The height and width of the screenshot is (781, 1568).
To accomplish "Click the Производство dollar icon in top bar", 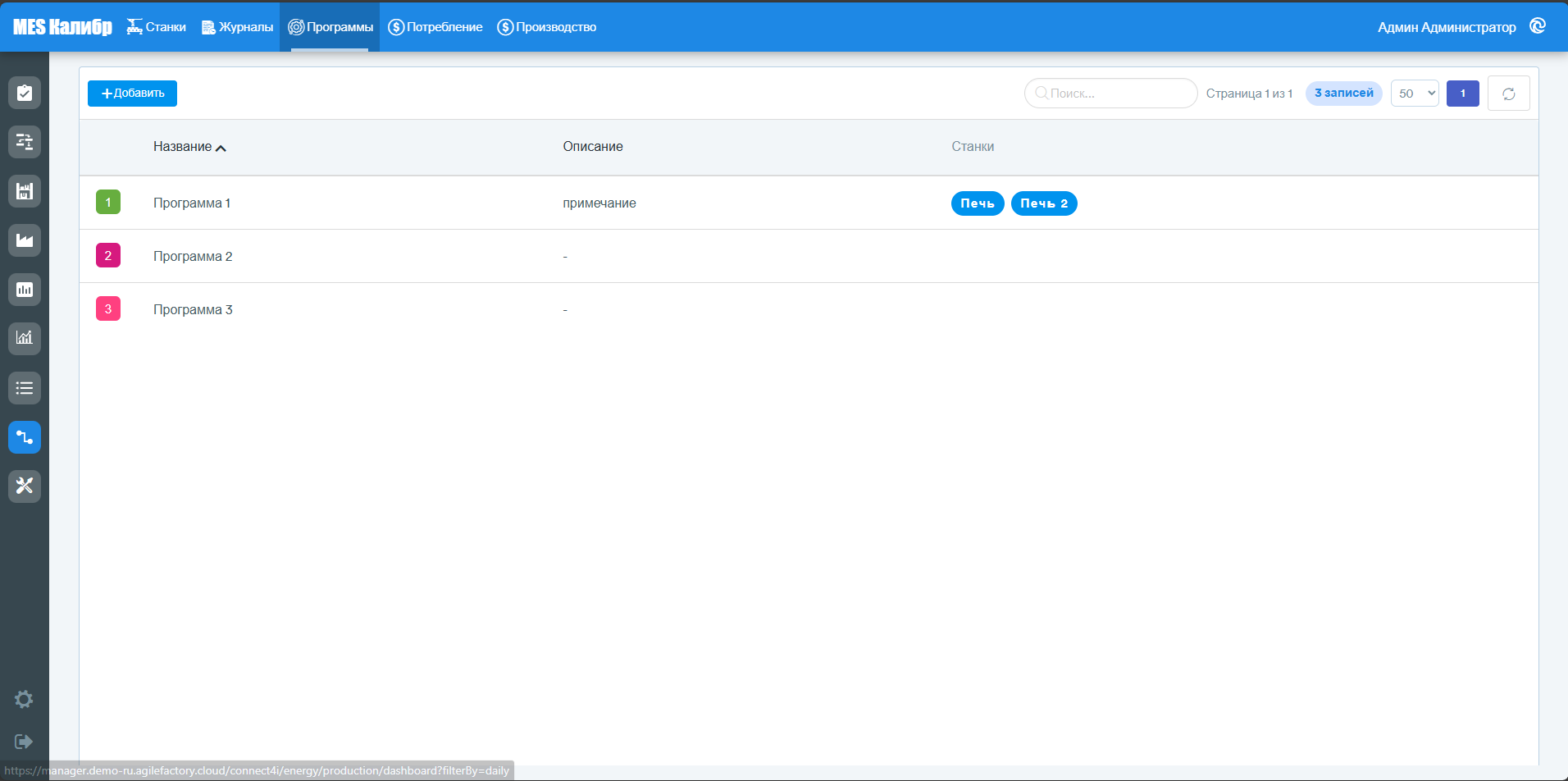I will [x=505, y=27].
